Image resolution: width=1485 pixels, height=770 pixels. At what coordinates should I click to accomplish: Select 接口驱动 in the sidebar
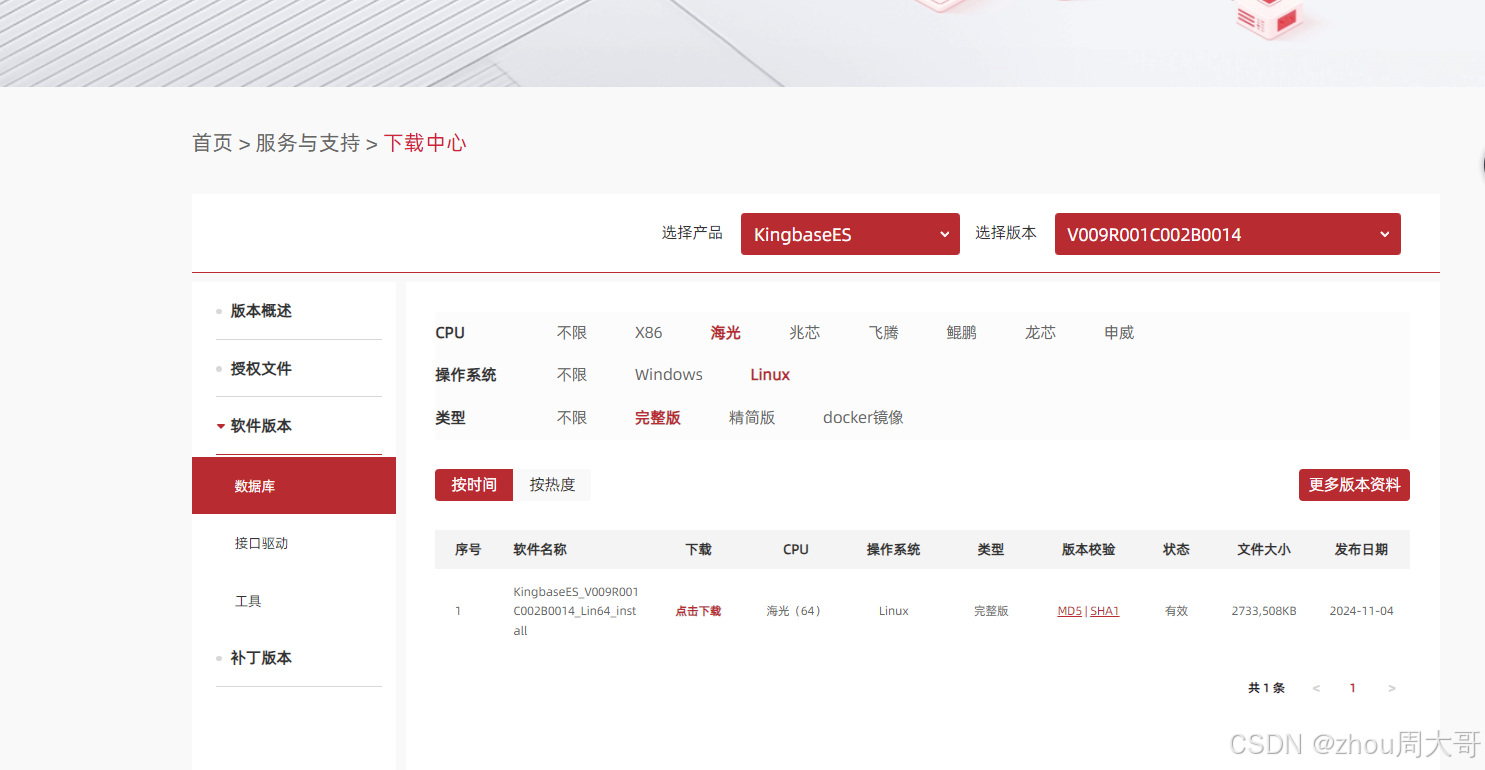(x=262, y=543)
